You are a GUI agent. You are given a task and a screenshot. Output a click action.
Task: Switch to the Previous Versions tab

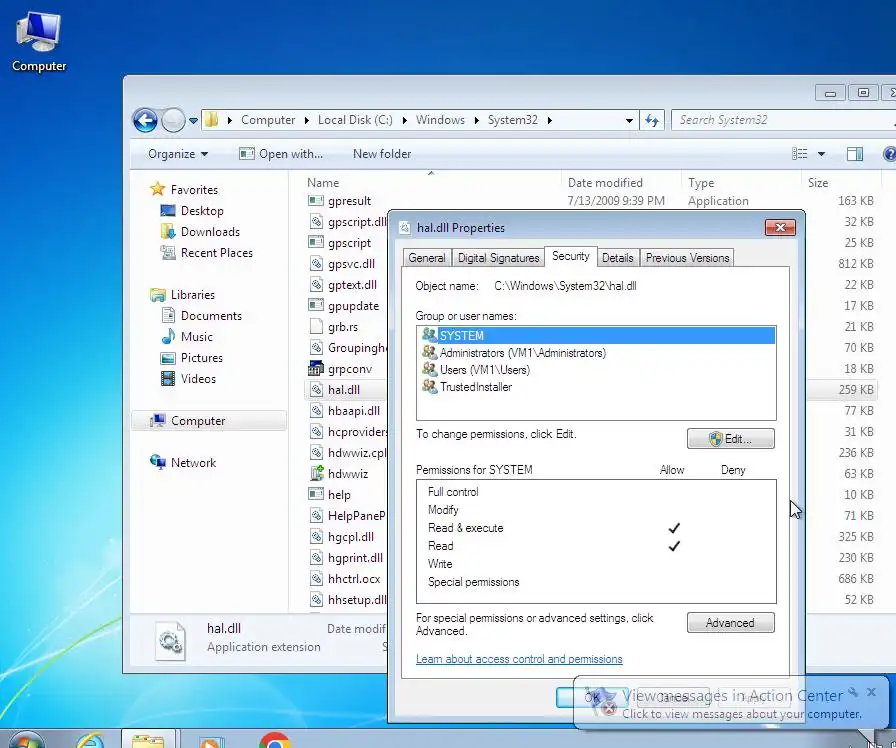[687, 258]
